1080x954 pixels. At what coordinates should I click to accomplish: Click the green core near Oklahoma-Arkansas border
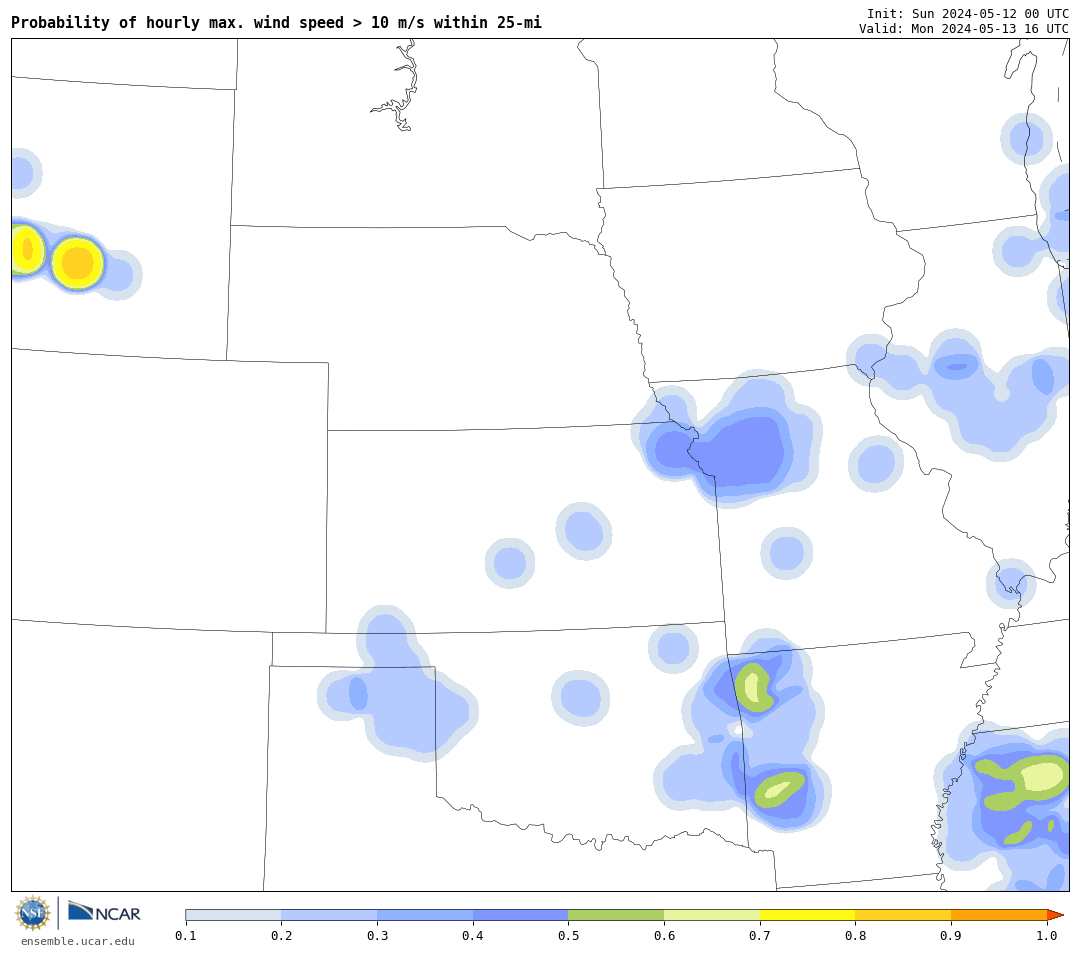754,687
